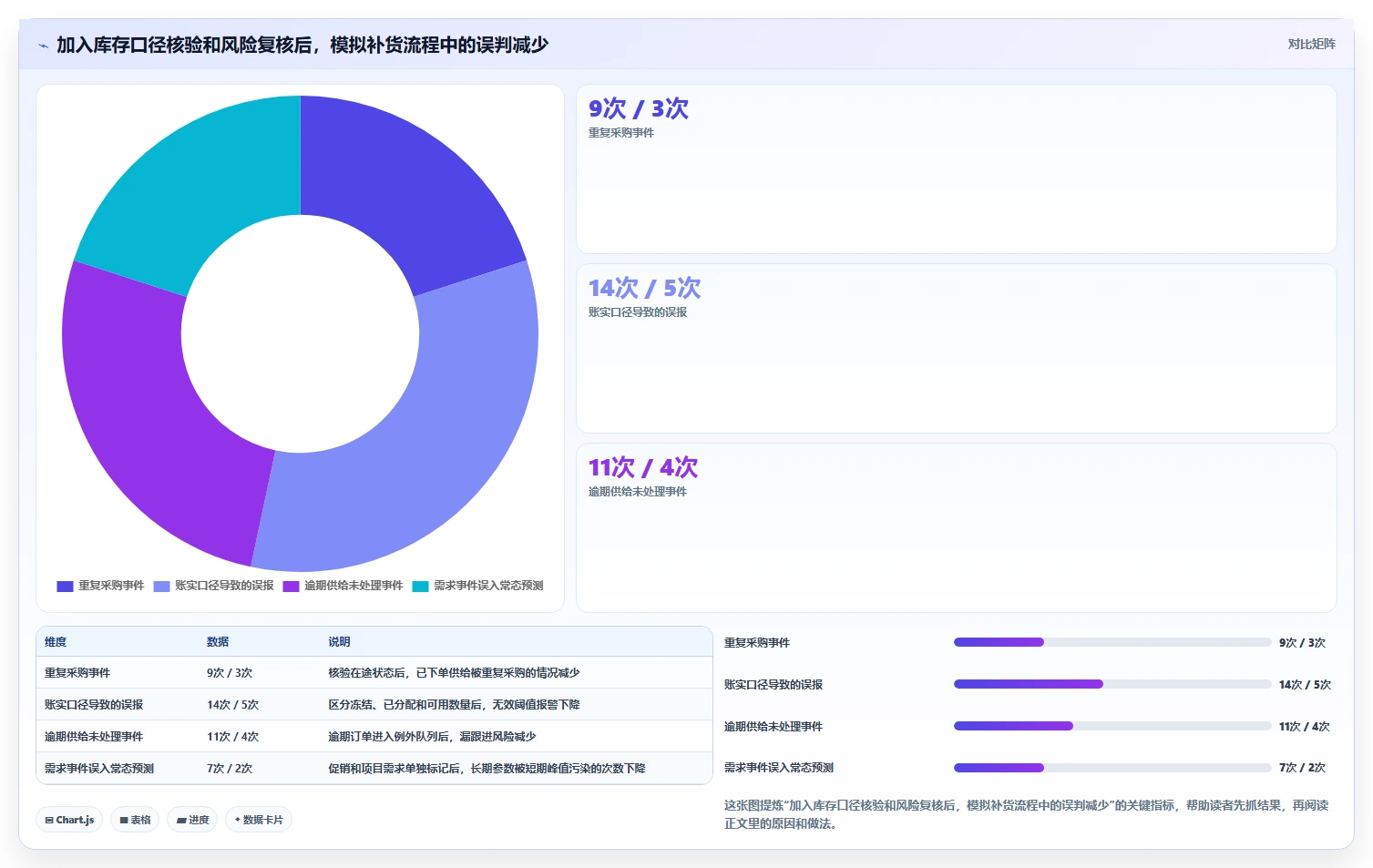1373x868 pixels.
Task: Click the 维度 table column header
Action: [56, 642]
